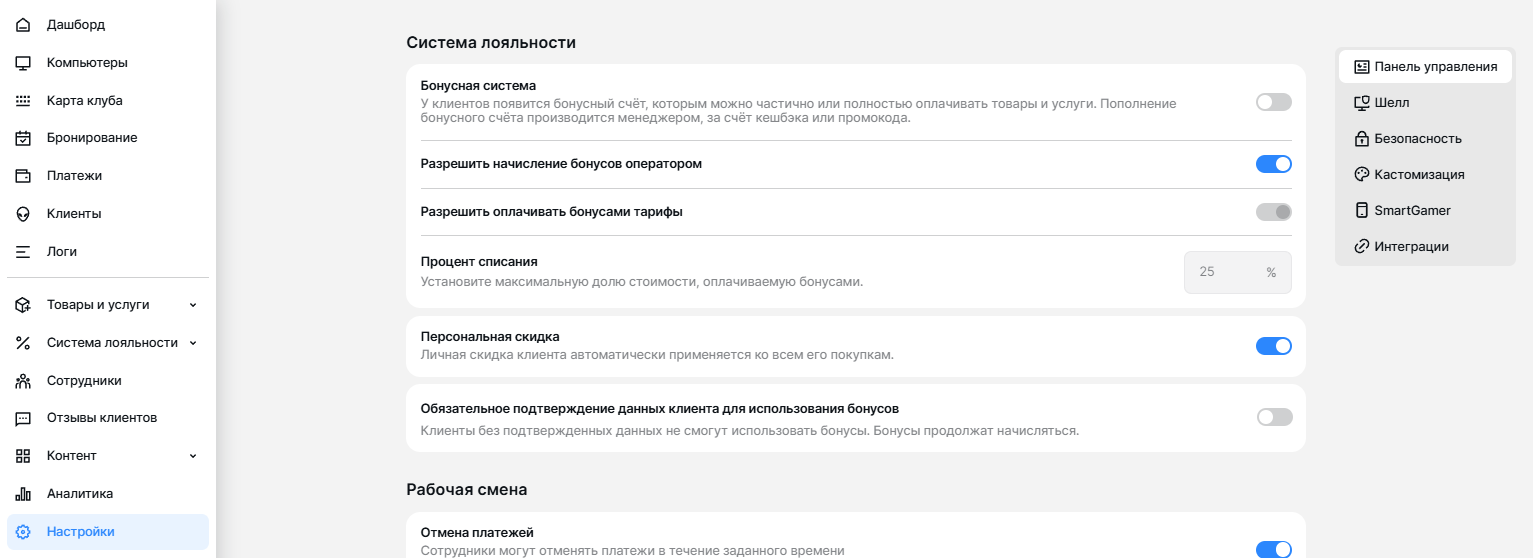Go to Сотрудники section
Image resolution: width=1533 pixels, height=558 pixels.
[108, 381]
